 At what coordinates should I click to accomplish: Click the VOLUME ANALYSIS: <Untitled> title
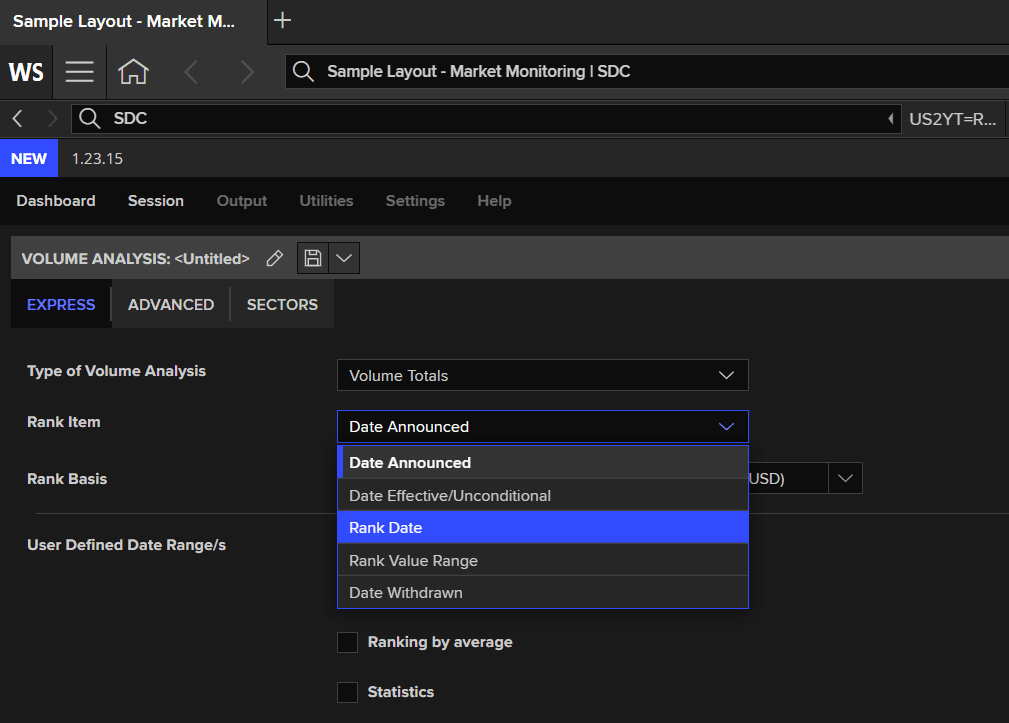[x=136, y=259]
